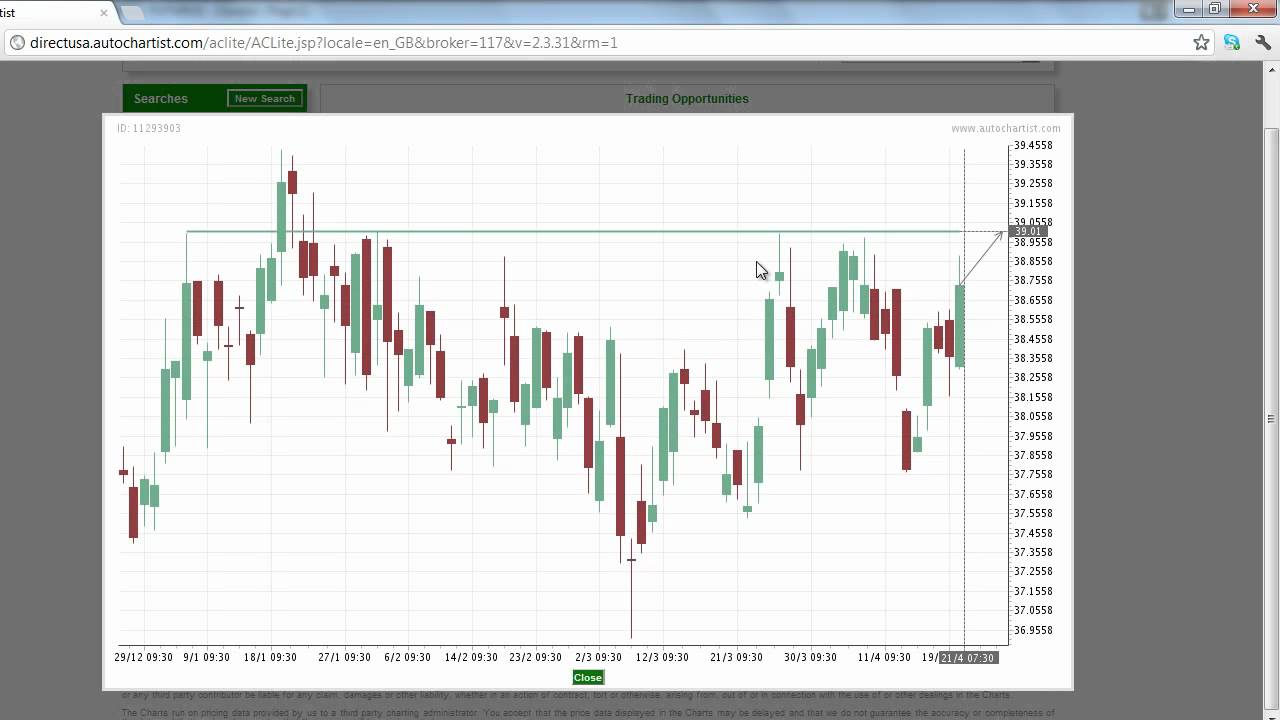
Task: Click the 18/1 09:30 axis label
Action: 270,657
